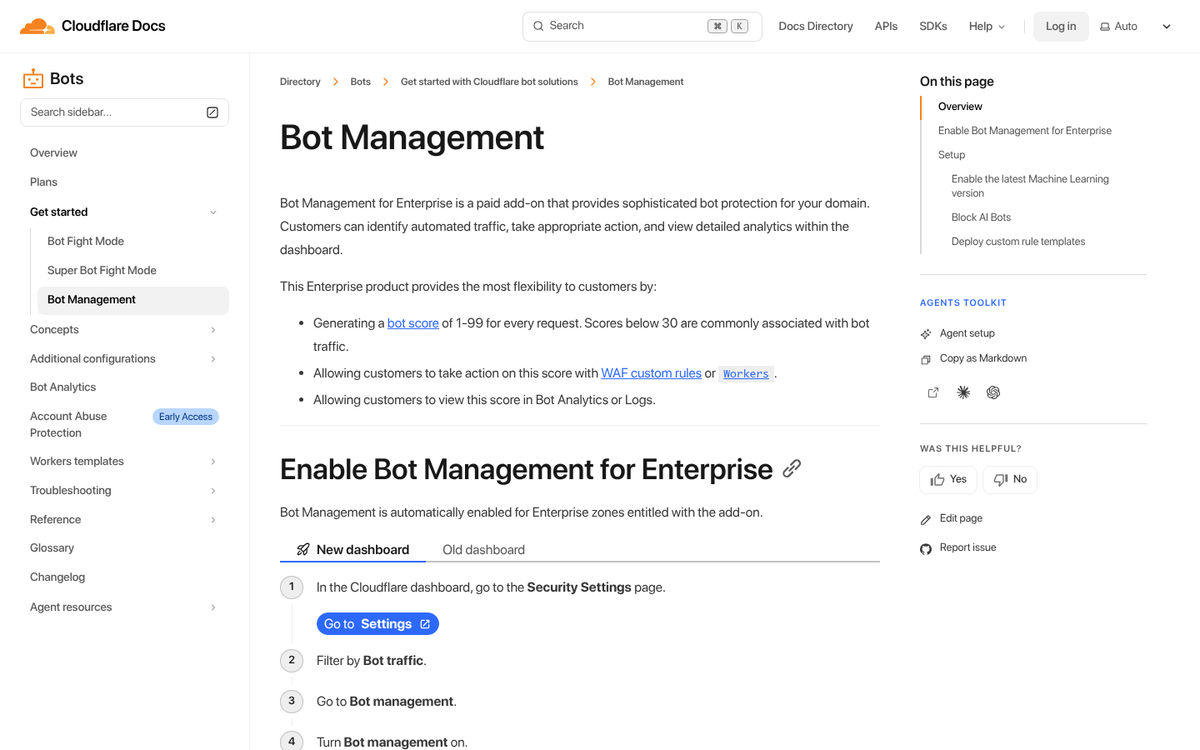This screenshot has height=750, width=1200.
Task: Click the Edit page pencil icon
Action: (x=925, y=518)
